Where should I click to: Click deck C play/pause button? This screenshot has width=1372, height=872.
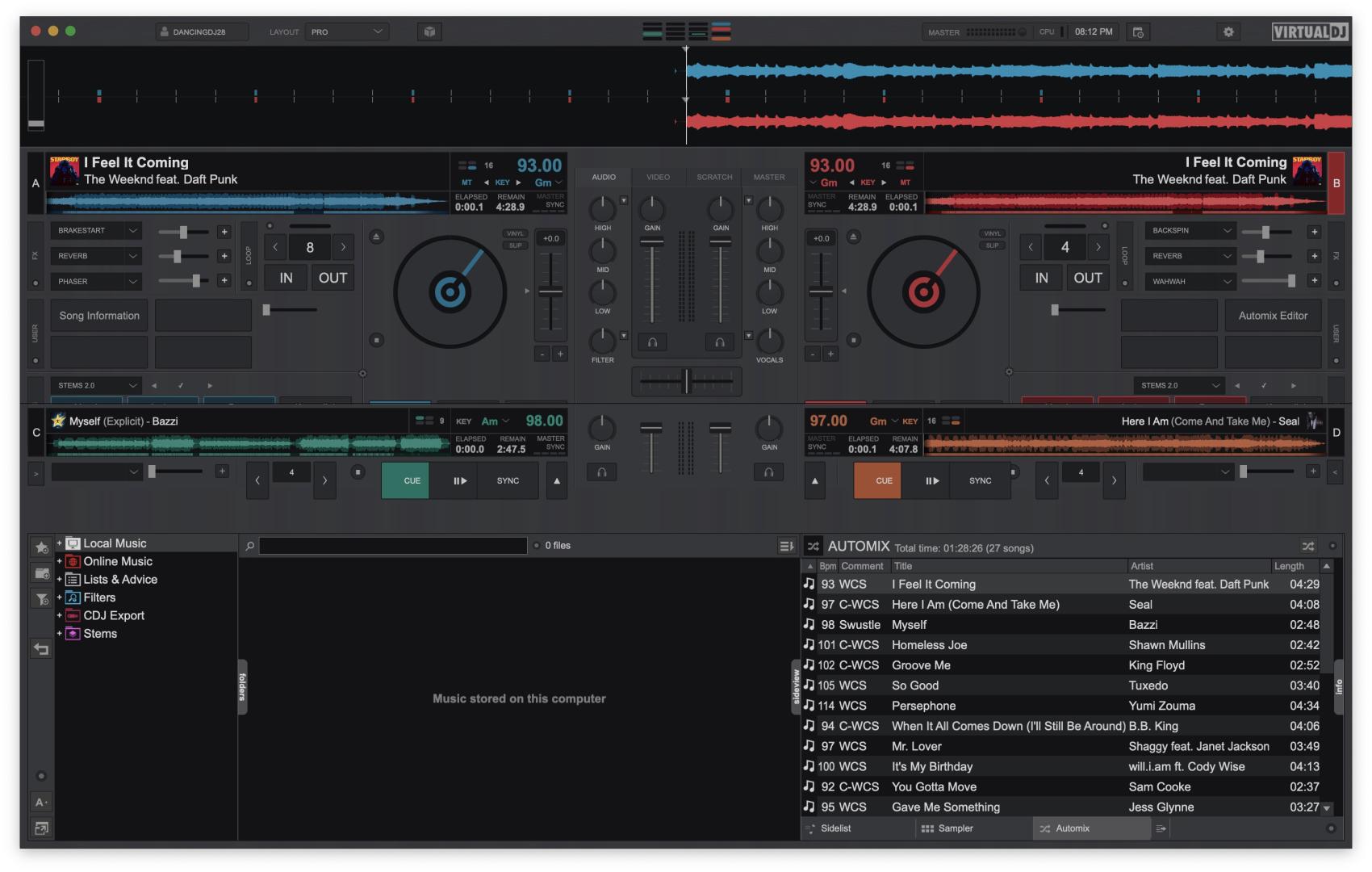click(x=460, y=480)
